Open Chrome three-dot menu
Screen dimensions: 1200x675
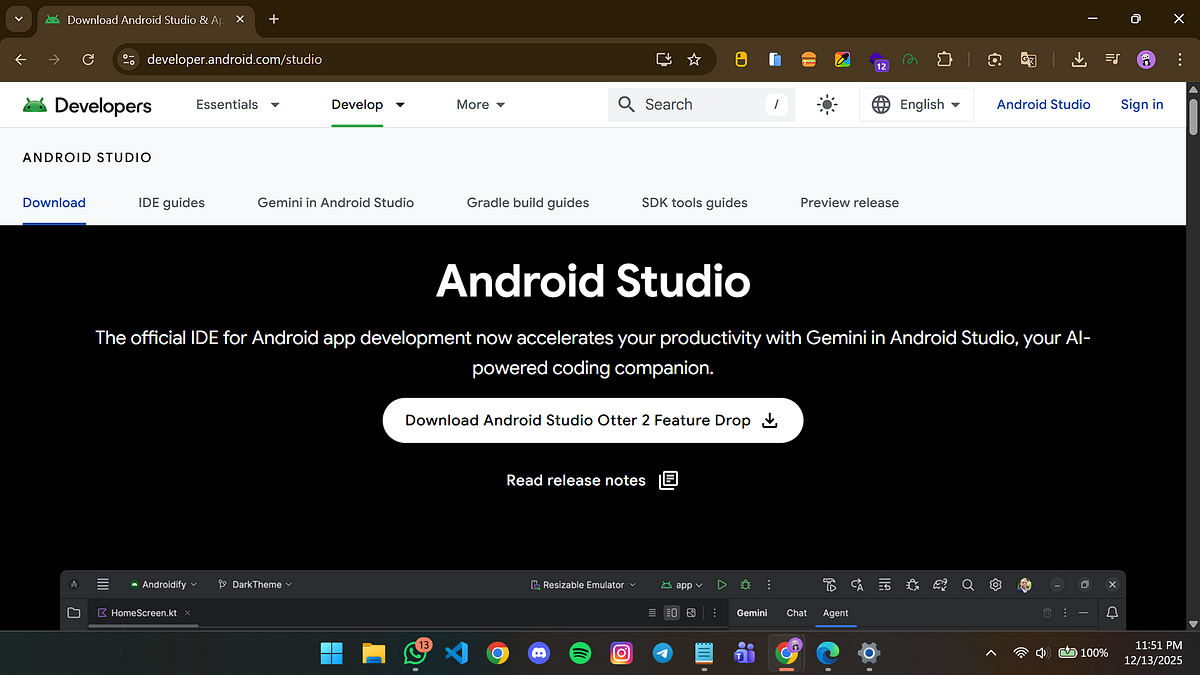1179,59
